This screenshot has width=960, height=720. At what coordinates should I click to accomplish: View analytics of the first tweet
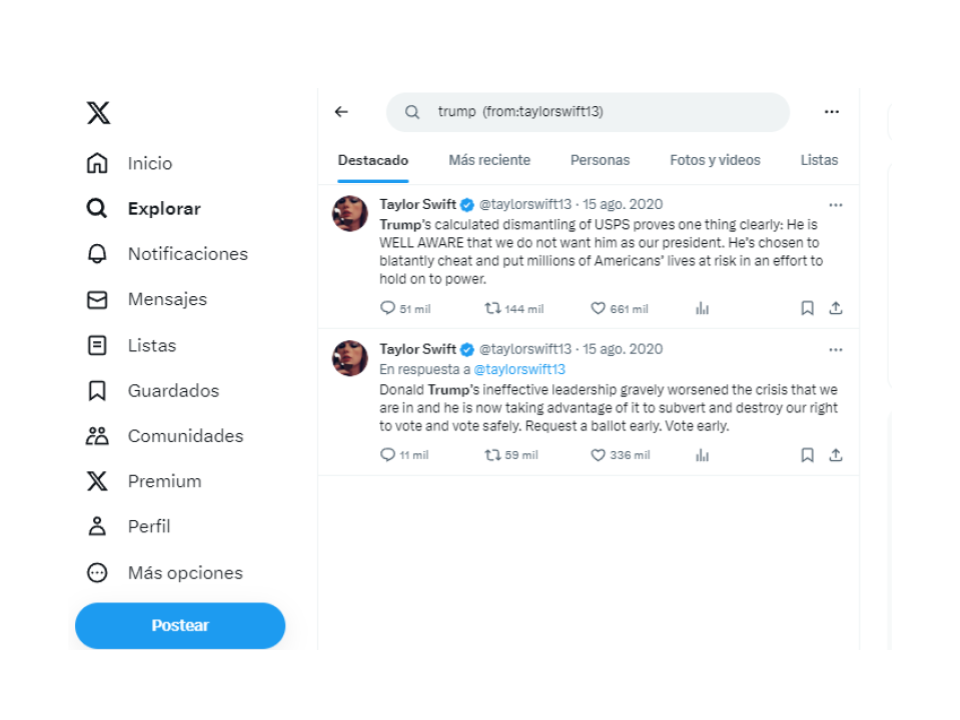tap(702, 309)
